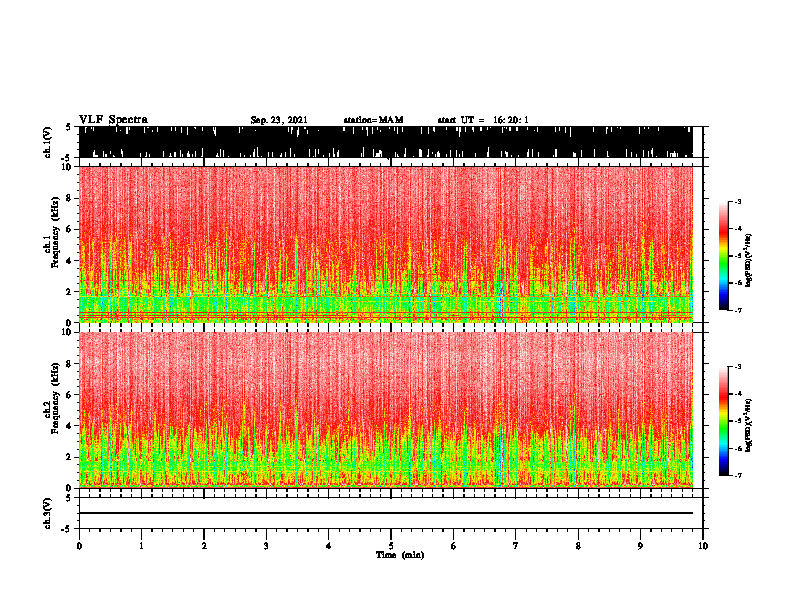Select the "start UT = 16:20:1" header text
Image resolution: width=792 pixels, height=612 pixels.
click(x=483, y=120)
